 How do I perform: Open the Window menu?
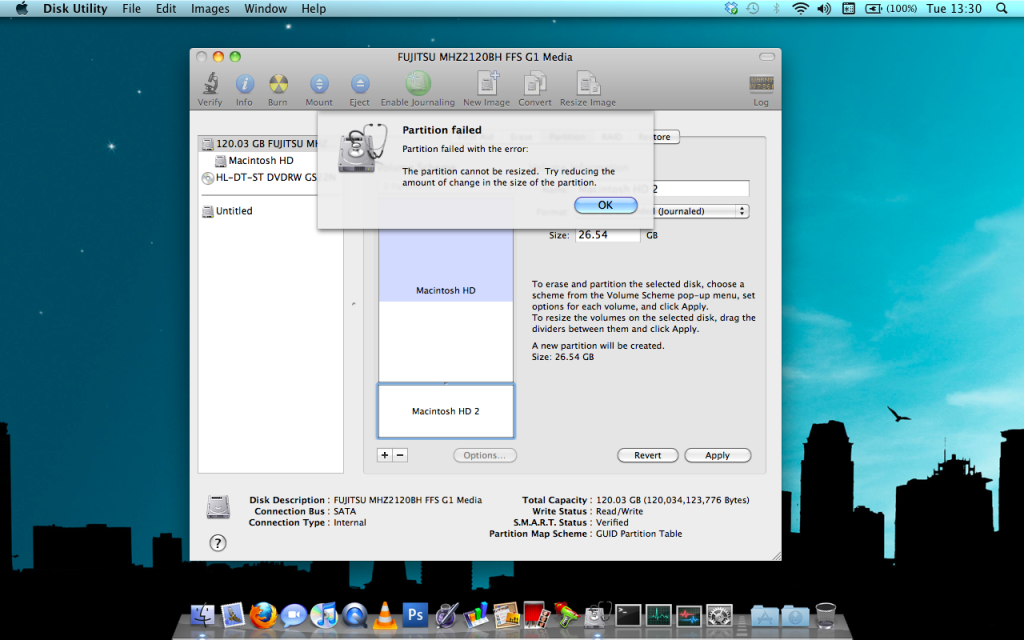(265, 8)
